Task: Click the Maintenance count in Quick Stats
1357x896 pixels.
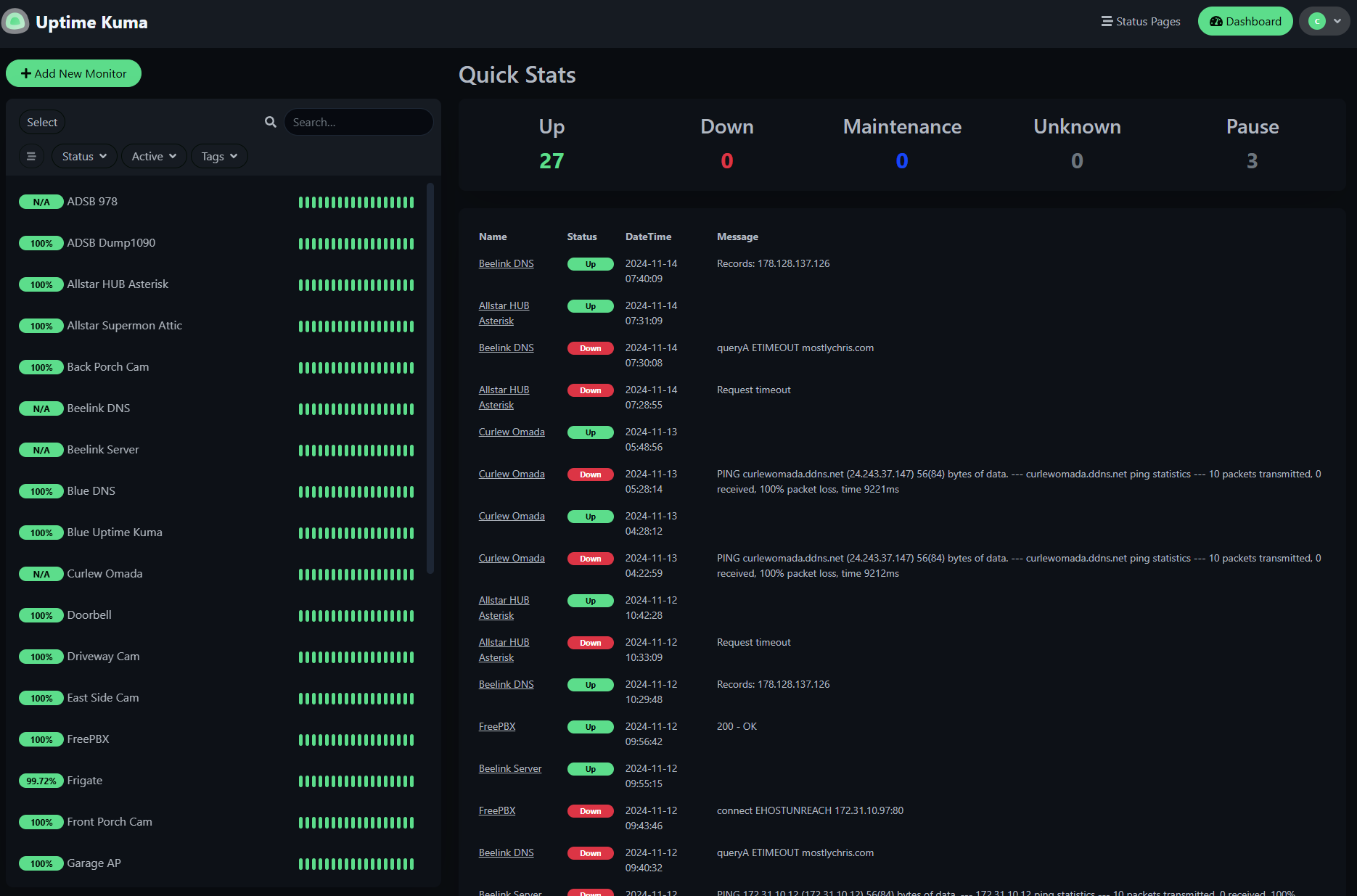Action: point(902,160)
